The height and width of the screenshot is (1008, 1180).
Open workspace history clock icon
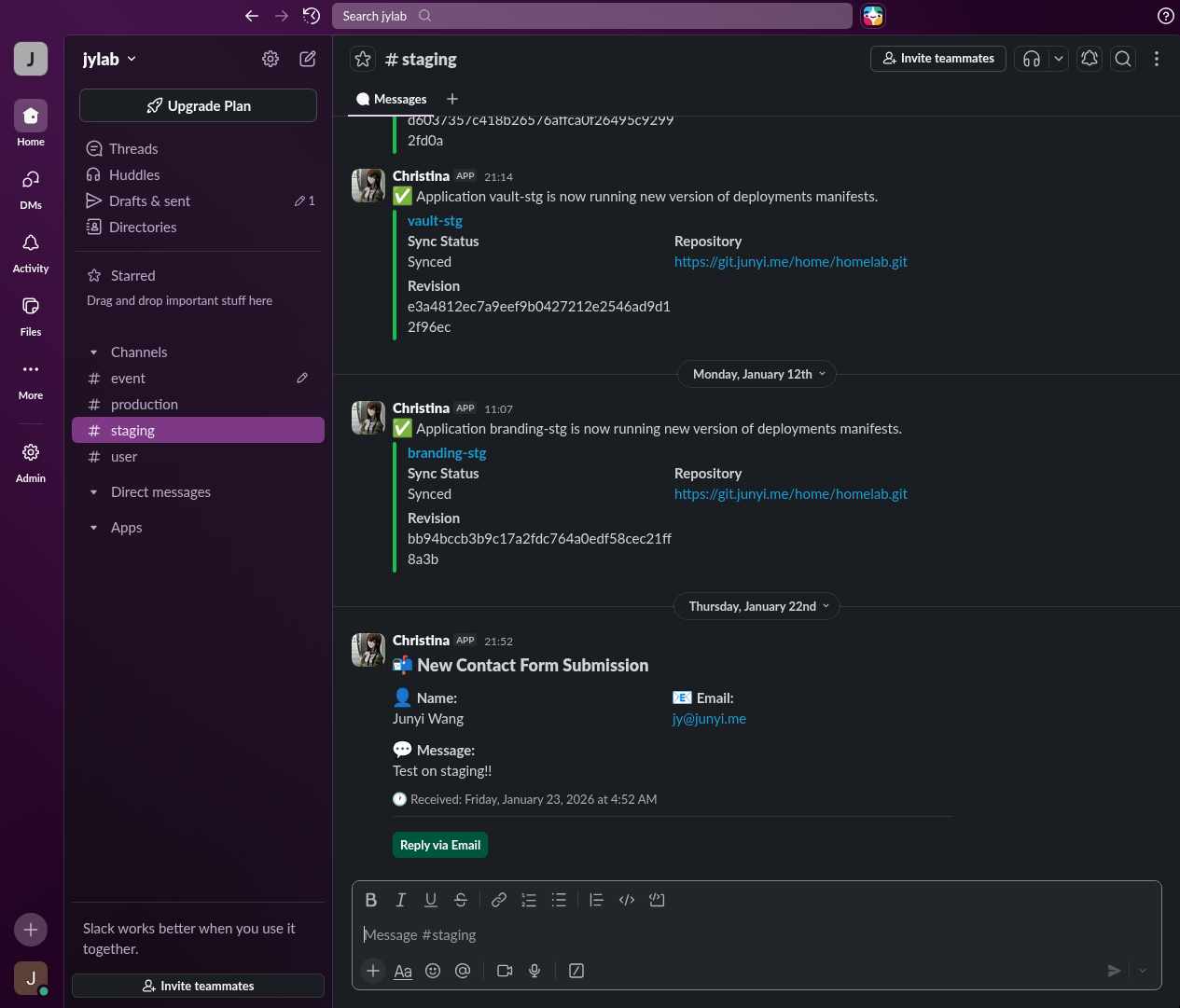click(x=312, y=16)
